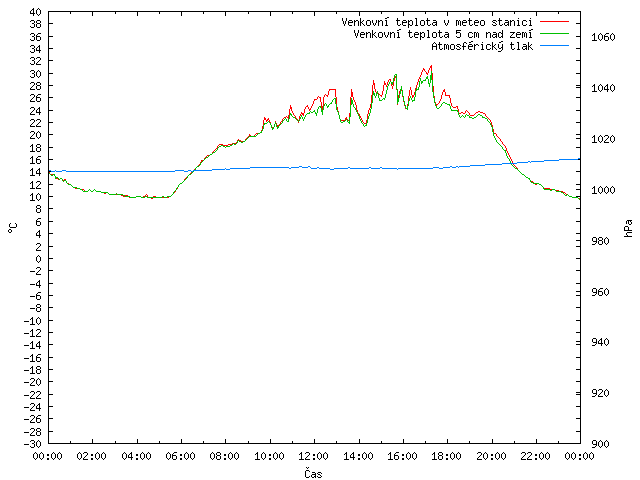Click legend text 'Venkovní teplota v meteo stanici'
The image size is (640, 480).
coord(437,22)
